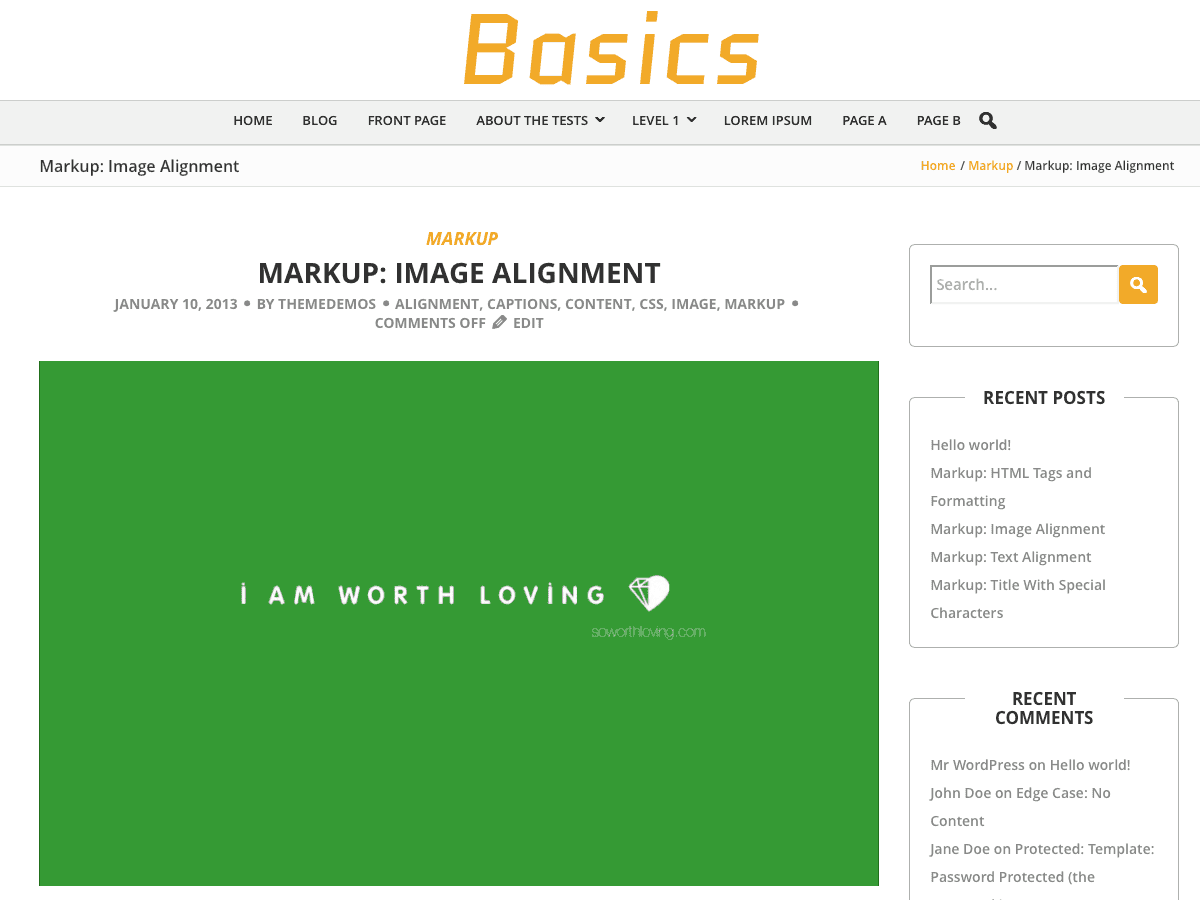Click the THEMEDEMOS author link
1200x900 pixels.
[x=326, y=303]
